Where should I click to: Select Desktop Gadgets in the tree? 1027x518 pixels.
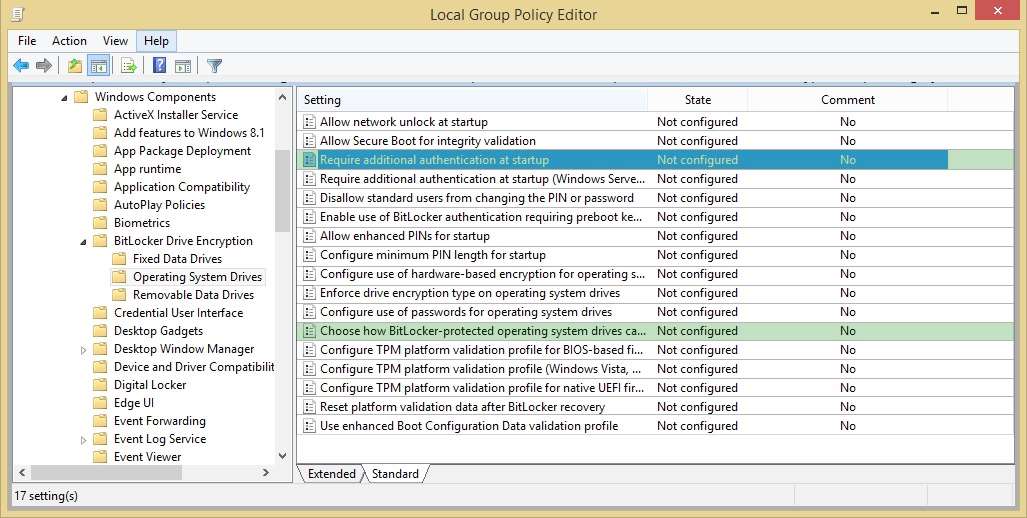click(159, 331)
